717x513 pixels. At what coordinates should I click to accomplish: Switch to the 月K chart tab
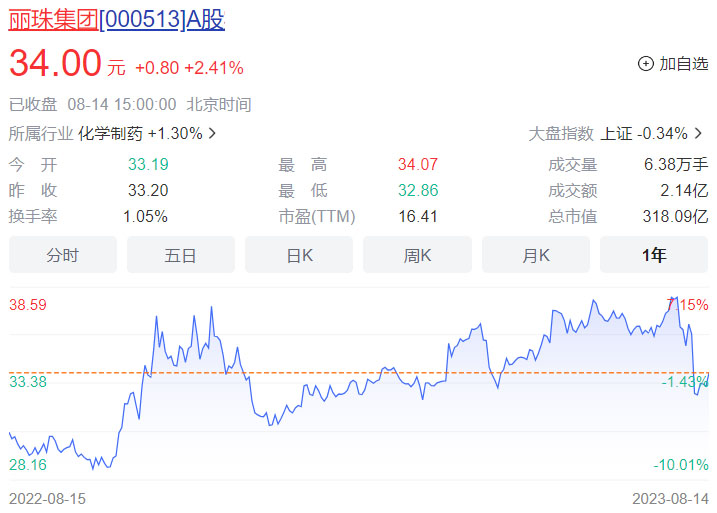(536, 255)
